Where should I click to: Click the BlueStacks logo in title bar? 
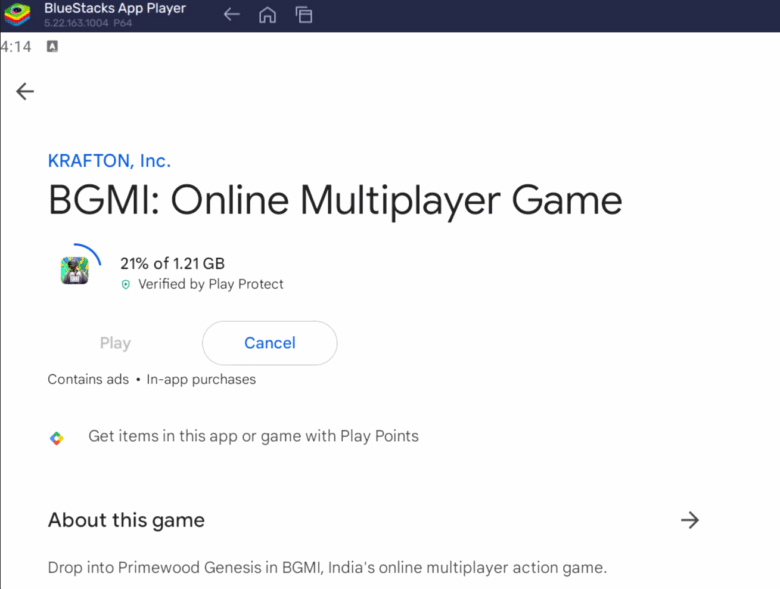17,15
